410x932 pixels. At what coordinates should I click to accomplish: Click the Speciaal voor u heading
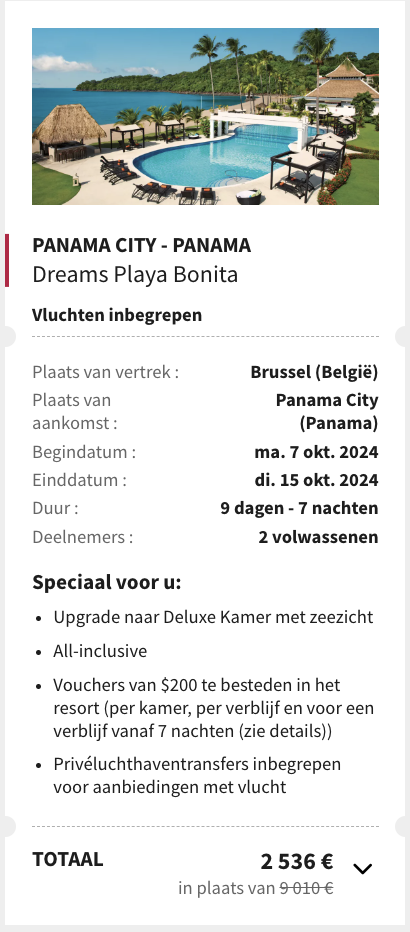(107, 582)
